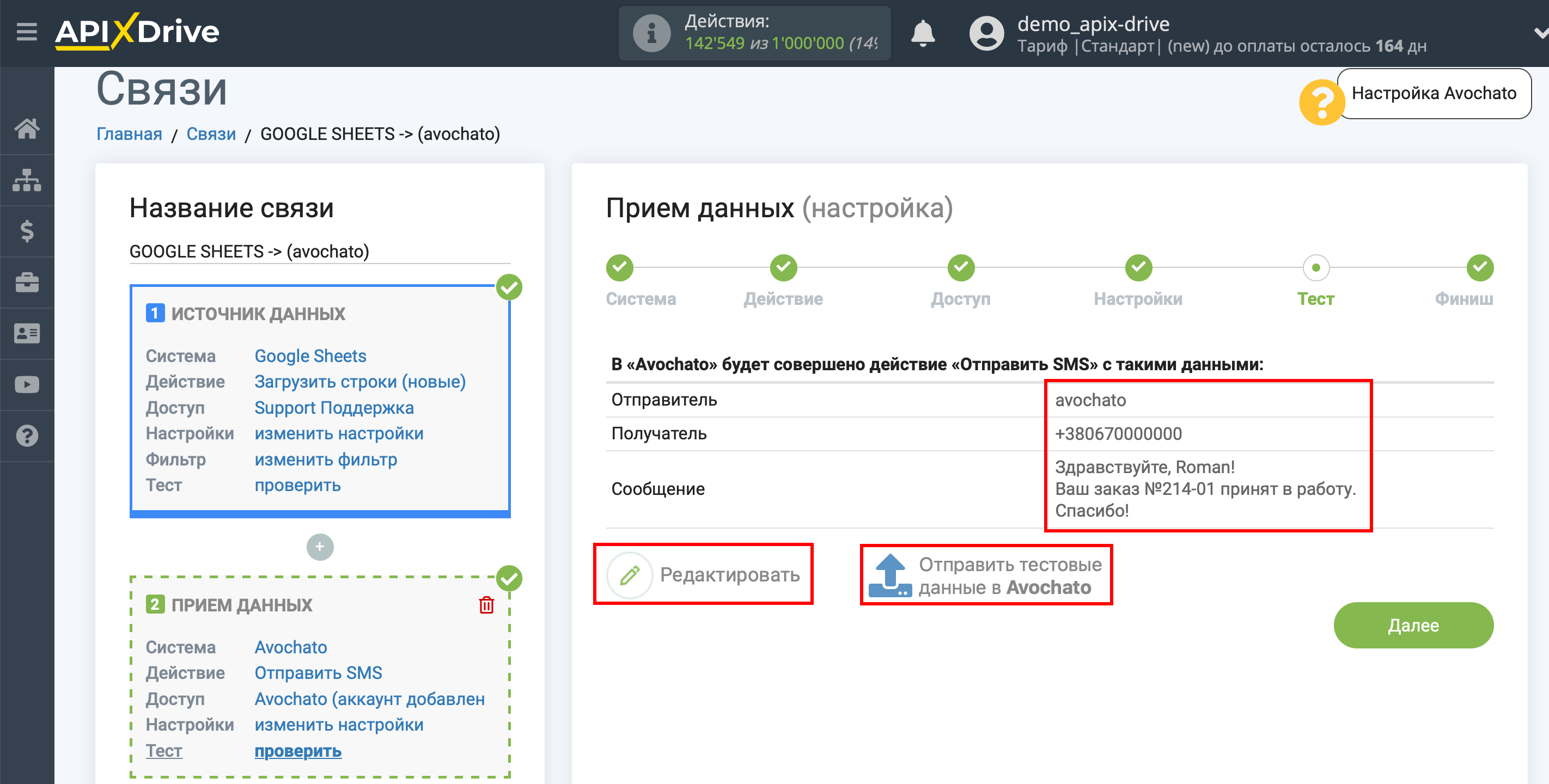
Task: Click изменить настройки in source block
Action: point(339,433)
